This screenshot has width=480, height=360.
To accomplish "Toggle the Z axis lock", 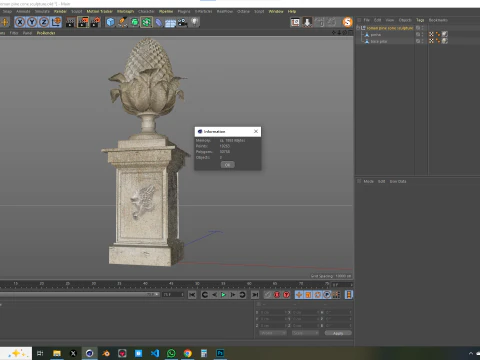I will coord(44,22).
